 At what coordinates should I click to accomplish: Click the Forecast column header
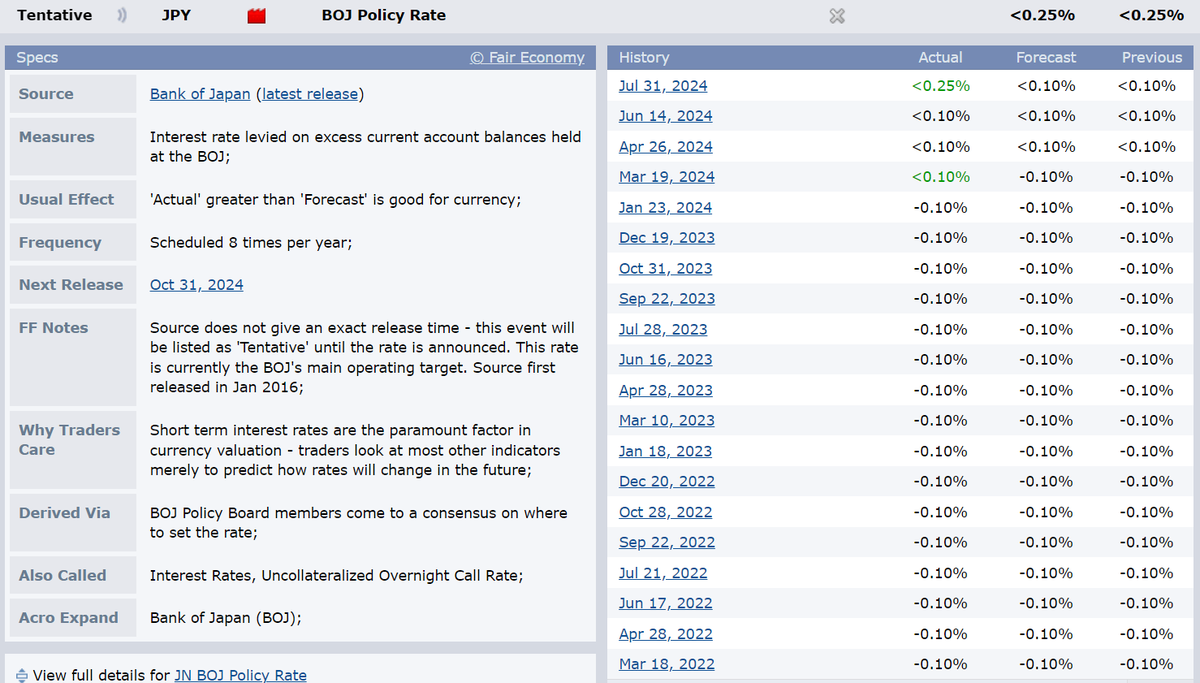click(1046, 58)
